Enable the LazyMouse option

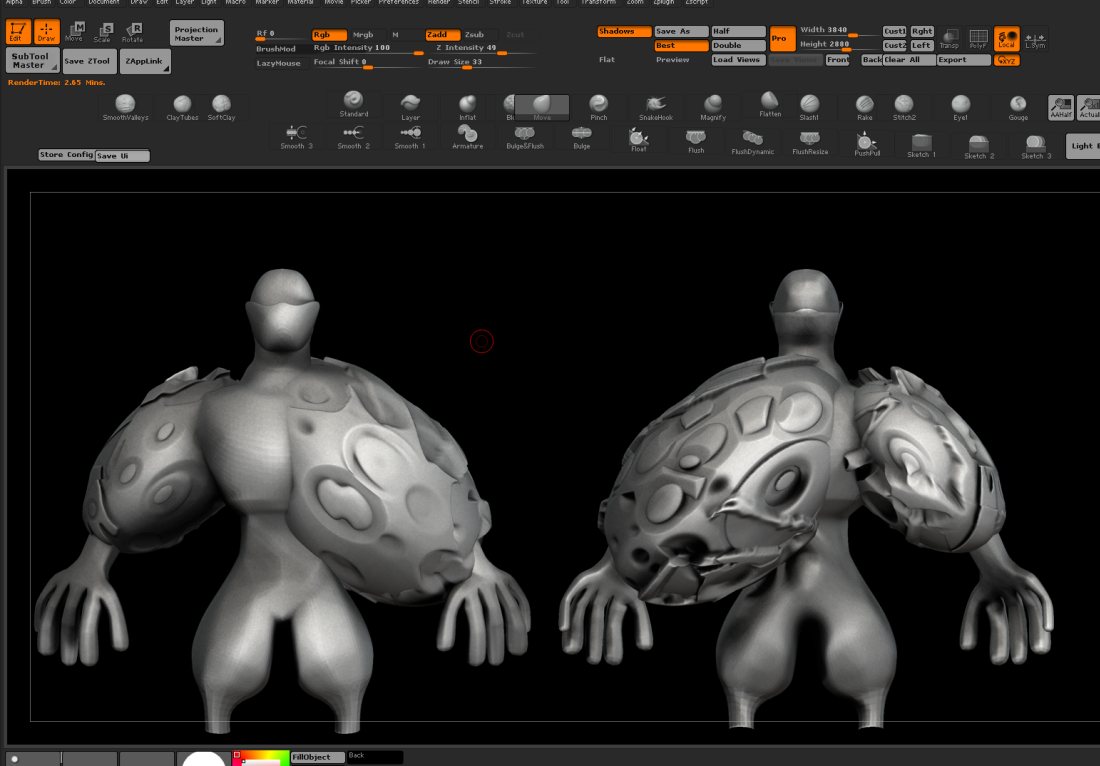[x=279, y=63]
